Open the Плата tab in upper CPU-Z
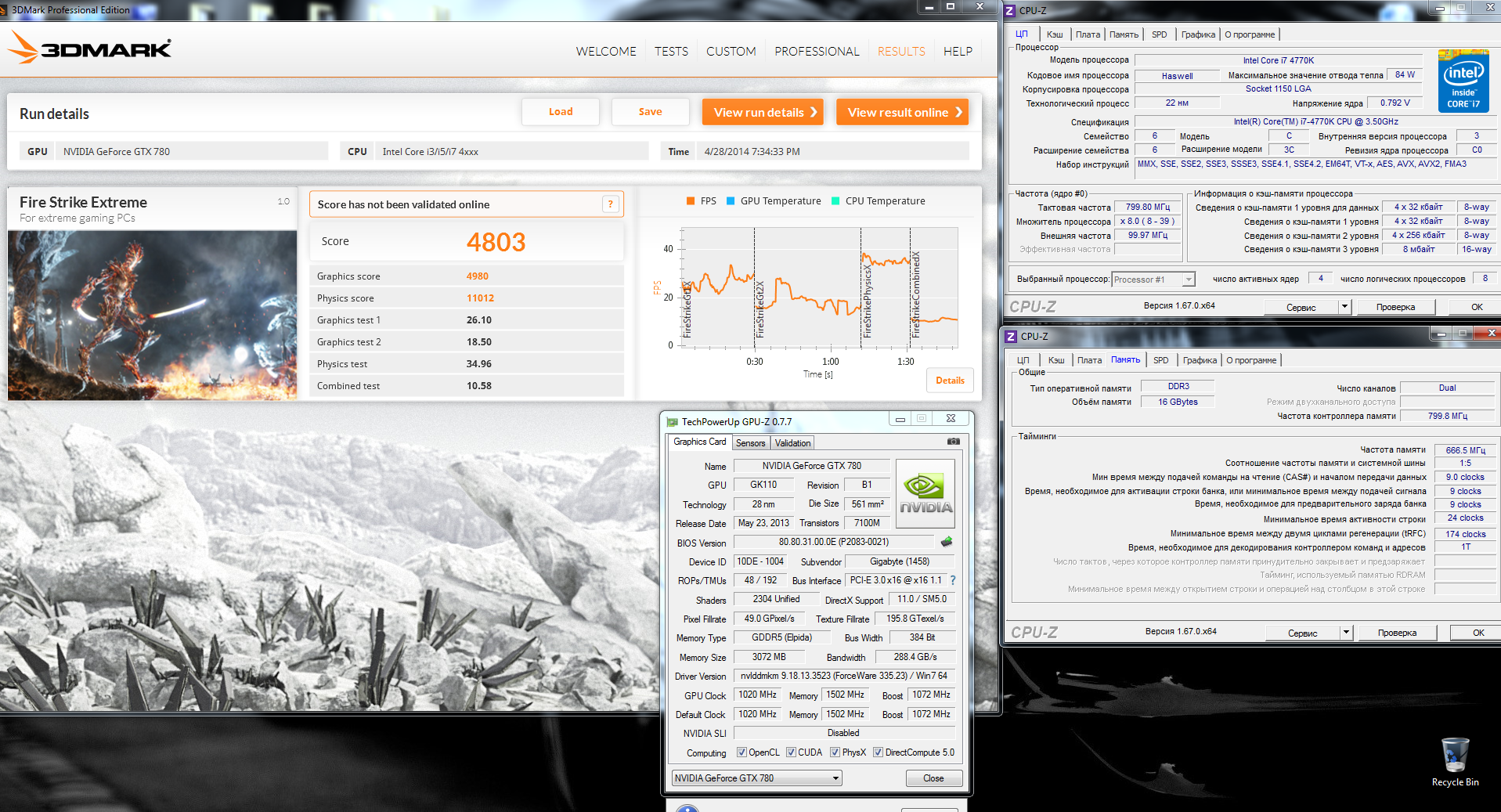The width and height of the screenshot is (1501, 812). coord(1088,34)
